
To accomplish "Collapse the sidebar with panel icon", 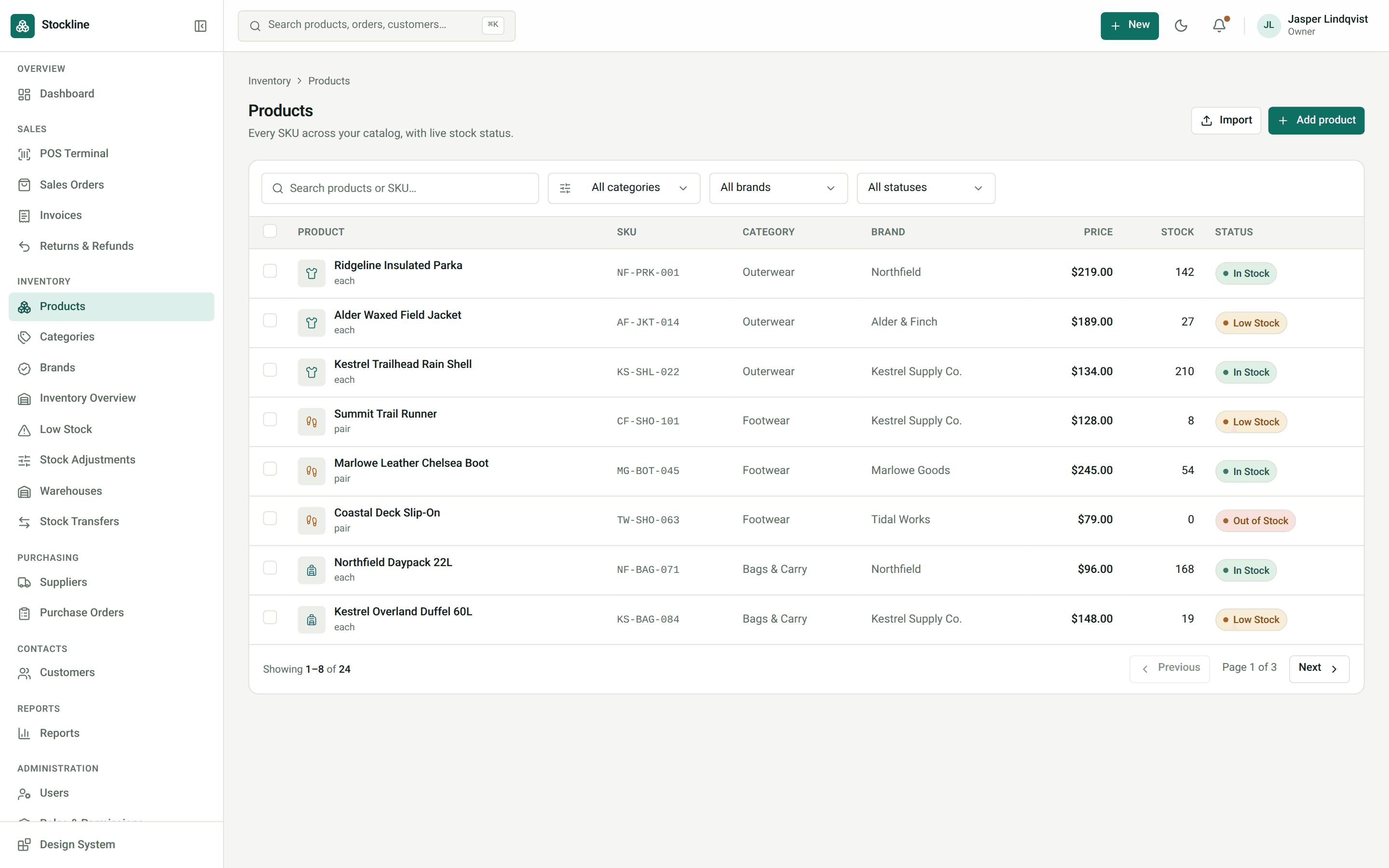I will tap(200, 26).
